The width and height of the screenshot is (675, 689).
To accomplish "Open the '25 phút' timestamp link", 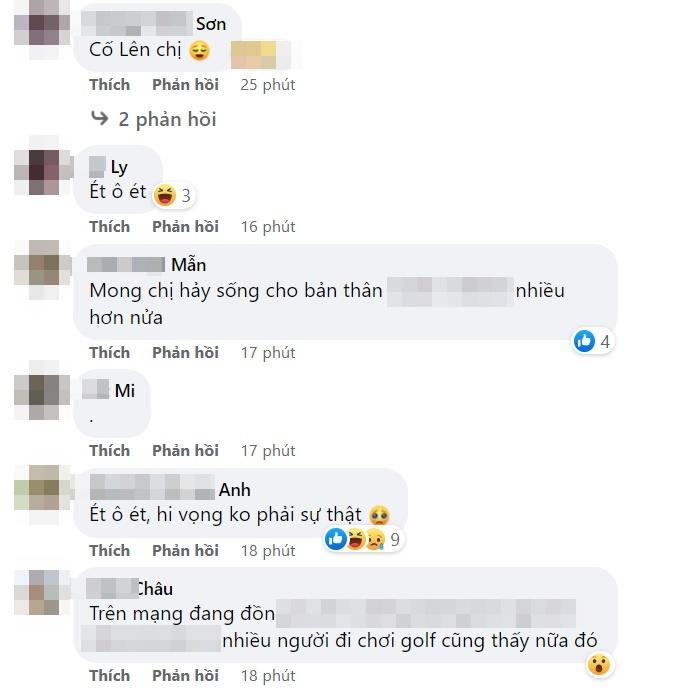I will [x=268, y=84].
